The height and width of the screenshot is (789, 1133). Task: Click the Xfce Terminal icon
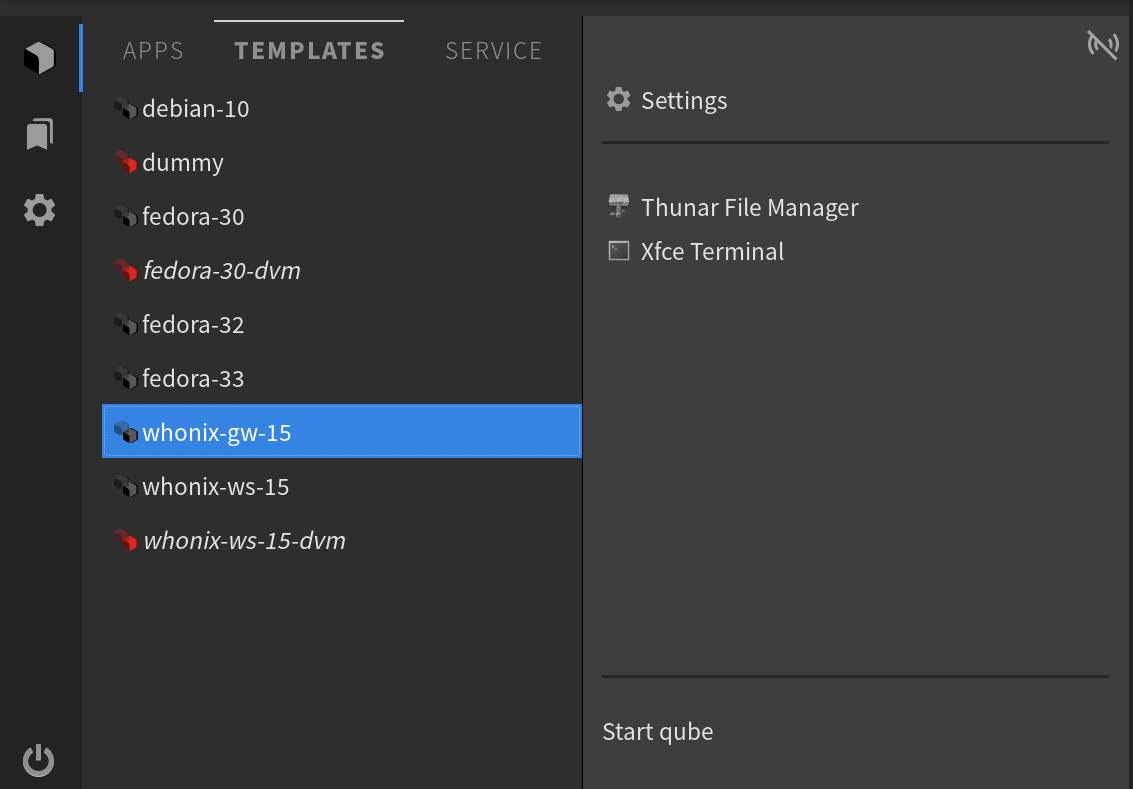619,251
